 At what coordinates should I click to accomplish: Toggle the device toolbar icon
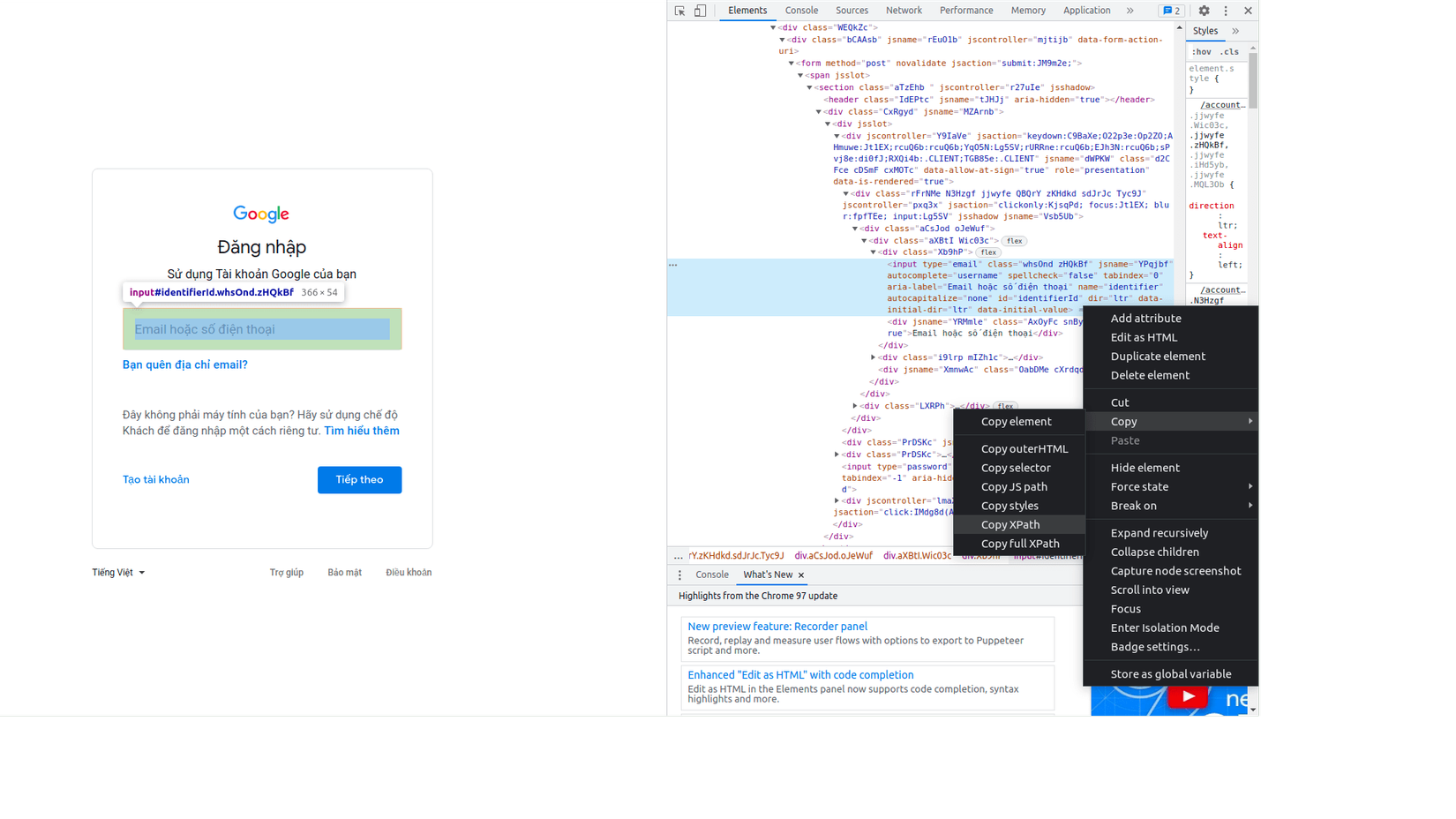point(700,10)
